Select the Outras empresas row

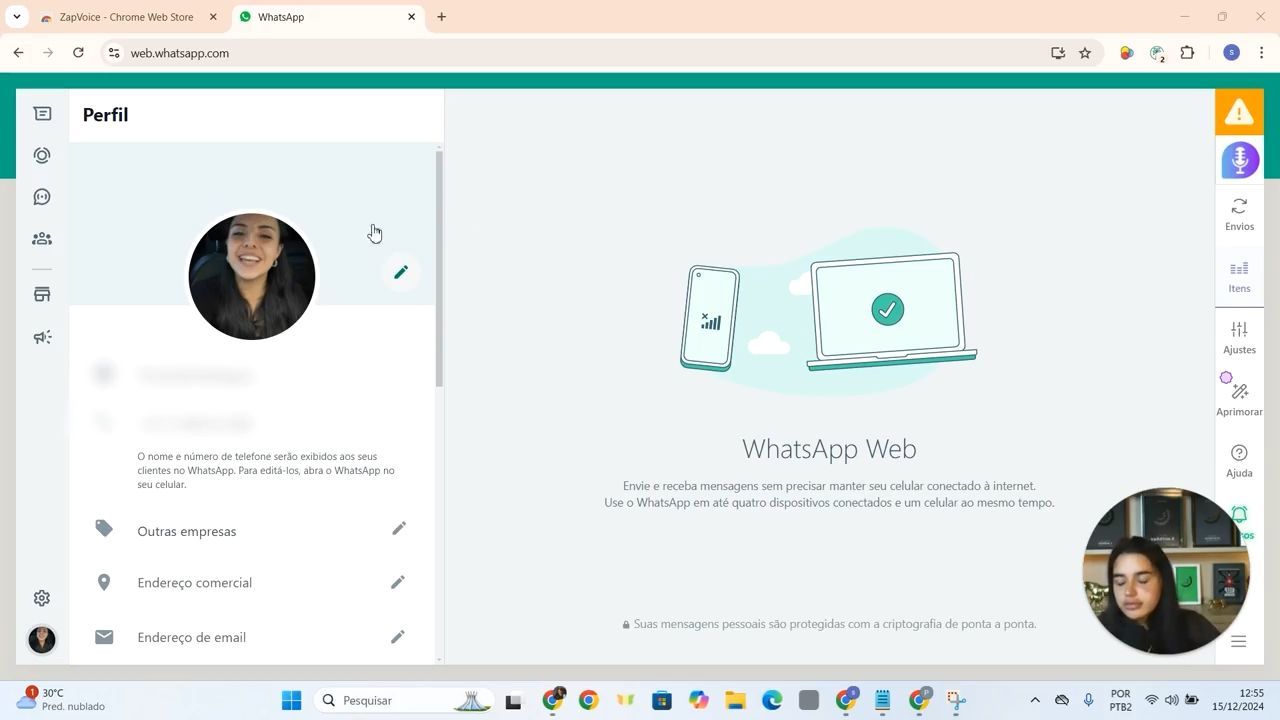[x=252, y=530]
